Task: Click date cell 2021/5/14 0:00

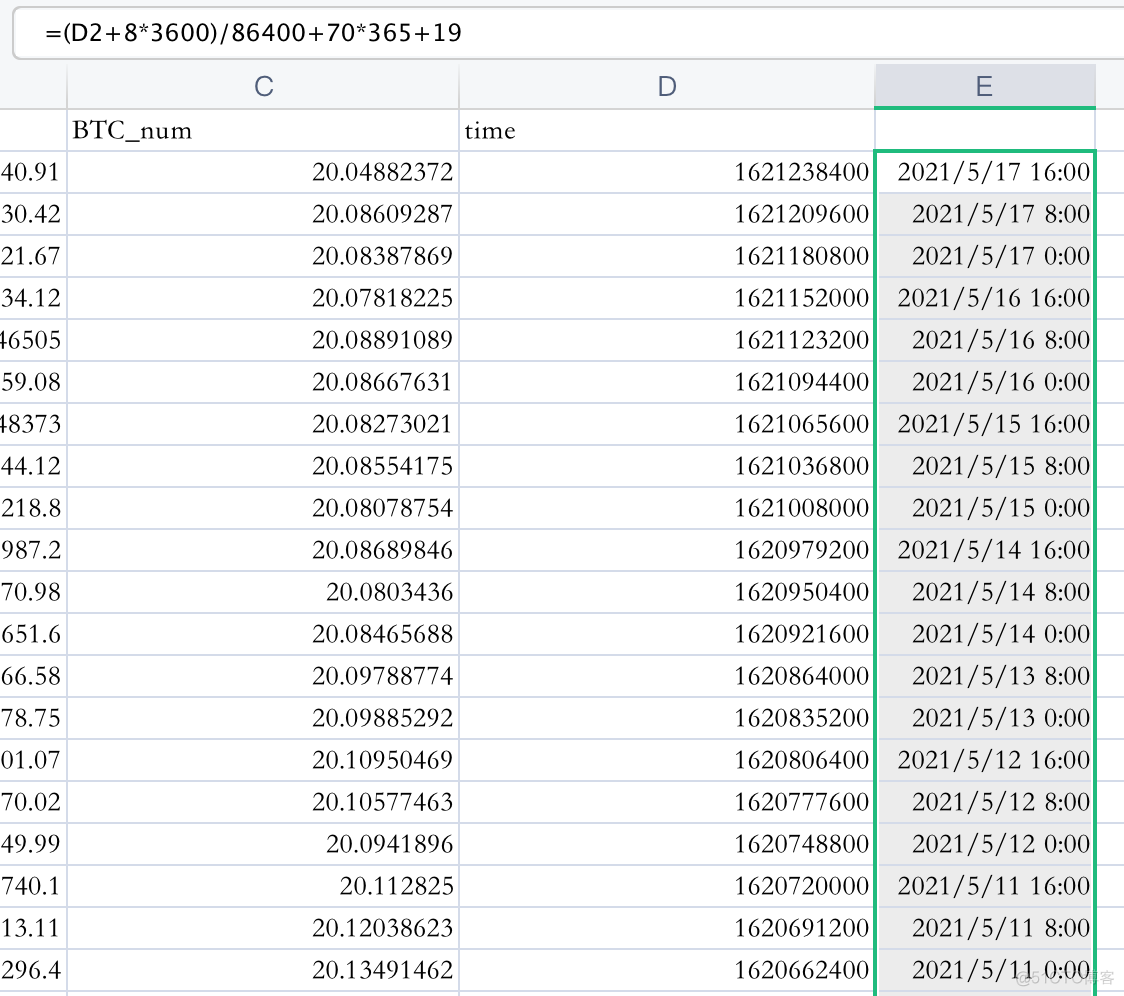Action: (985, 634)
